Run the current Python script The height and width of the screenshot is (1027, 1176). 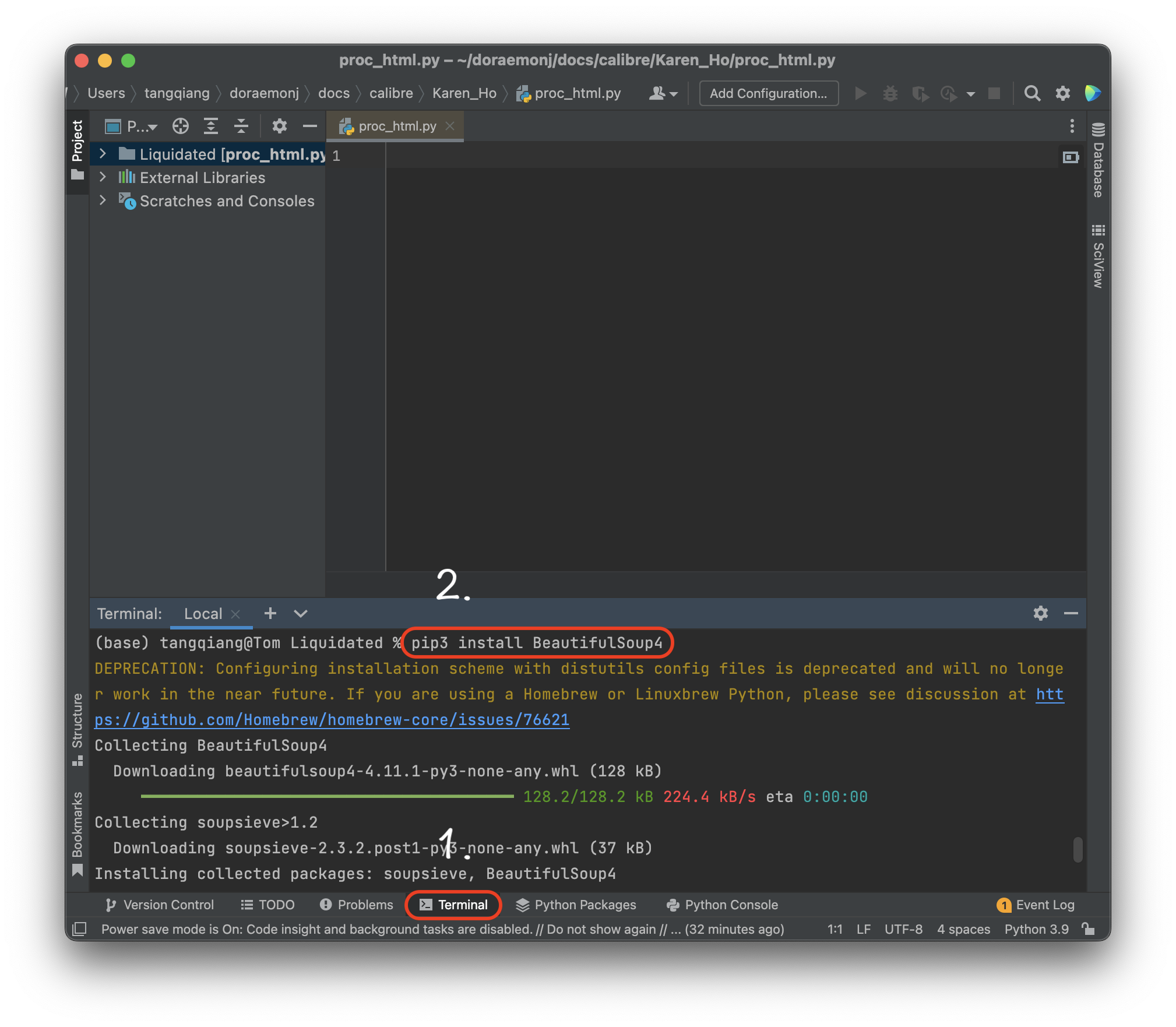click(860, 93)
